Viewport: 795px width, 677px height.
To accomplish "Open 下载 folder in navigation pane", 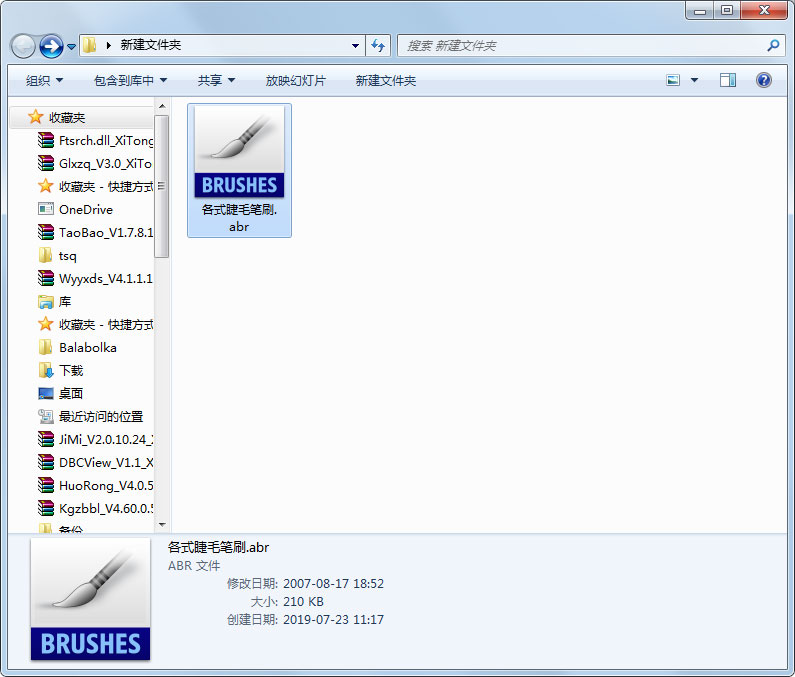I will tap(71, 371).
